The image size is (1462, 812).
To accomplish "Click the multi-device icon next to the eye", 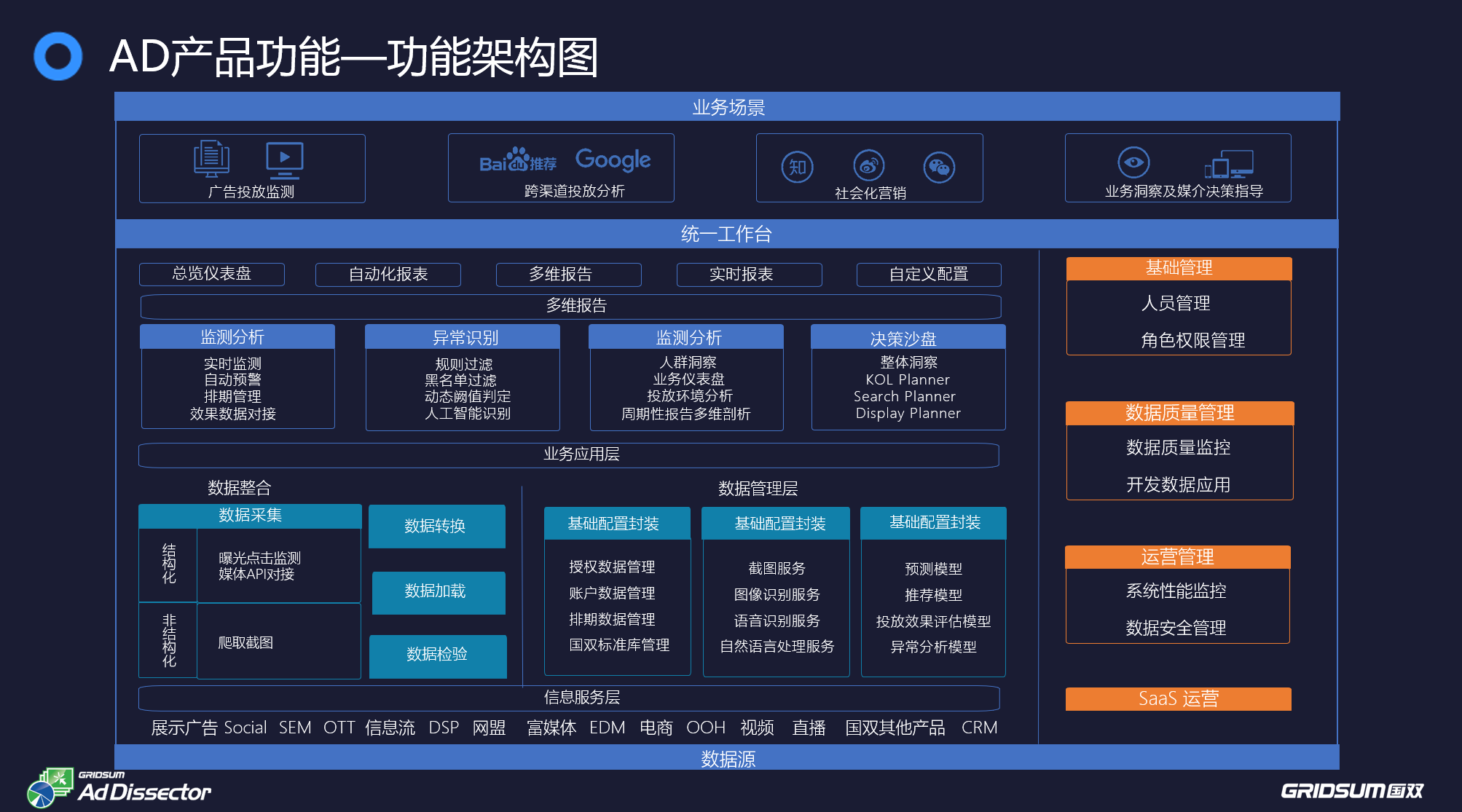I will click(1231, 165).
